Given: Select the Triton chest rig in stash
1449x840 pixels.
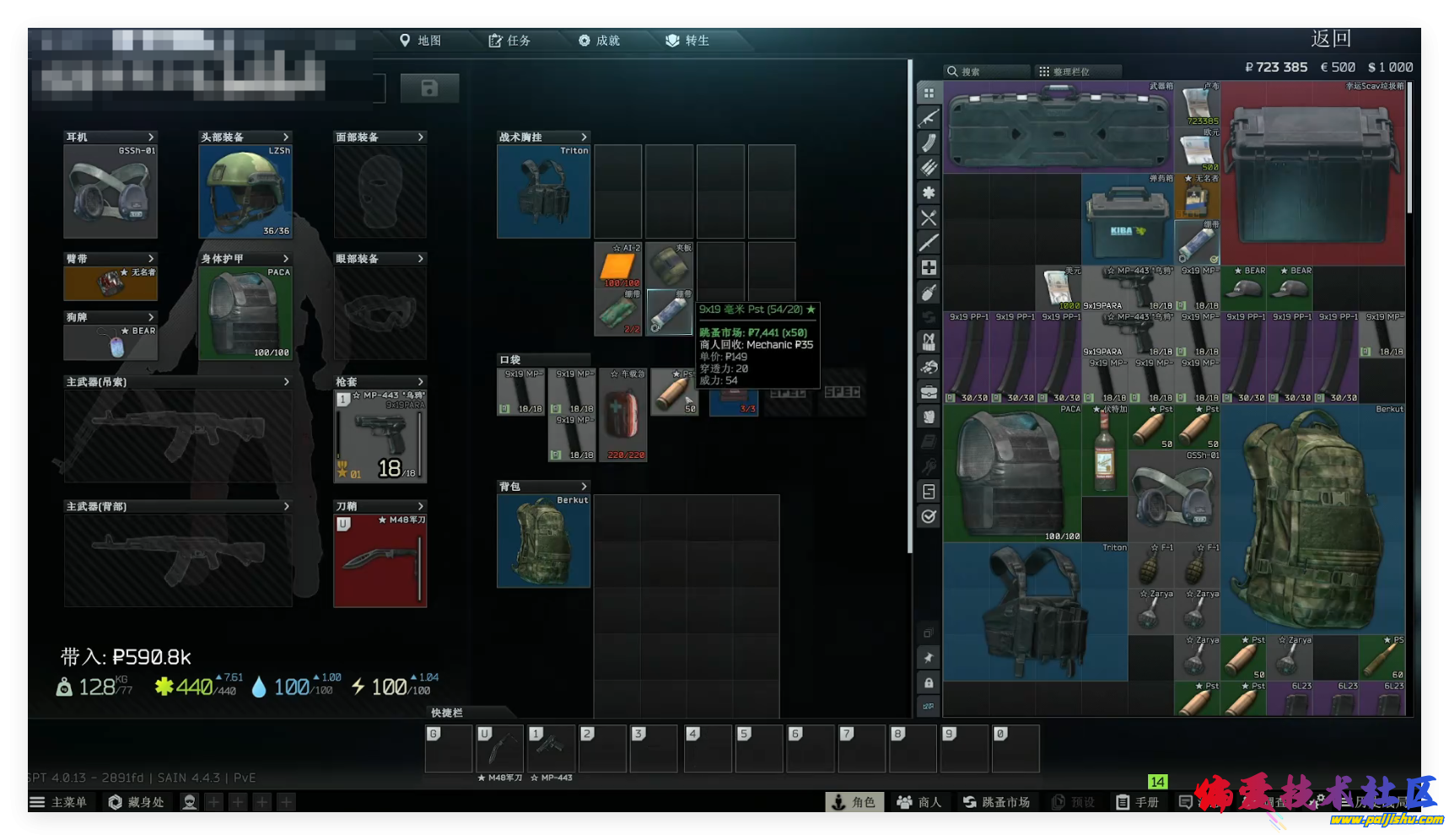Looking at the screenshot, I should (1036, 611).
